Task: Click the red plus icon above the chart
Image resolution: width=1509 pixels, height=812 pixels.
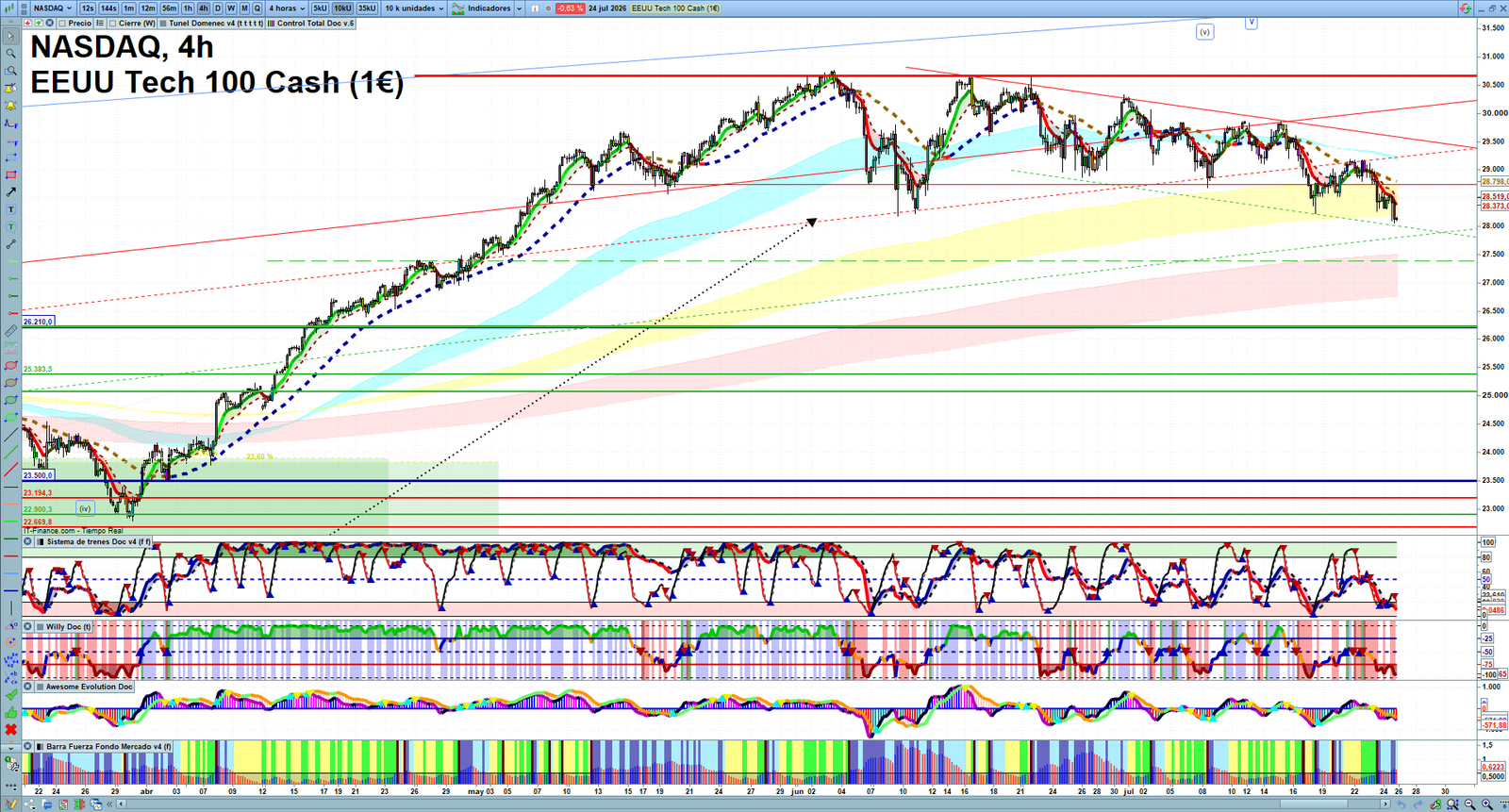Action: coord(27,23)
